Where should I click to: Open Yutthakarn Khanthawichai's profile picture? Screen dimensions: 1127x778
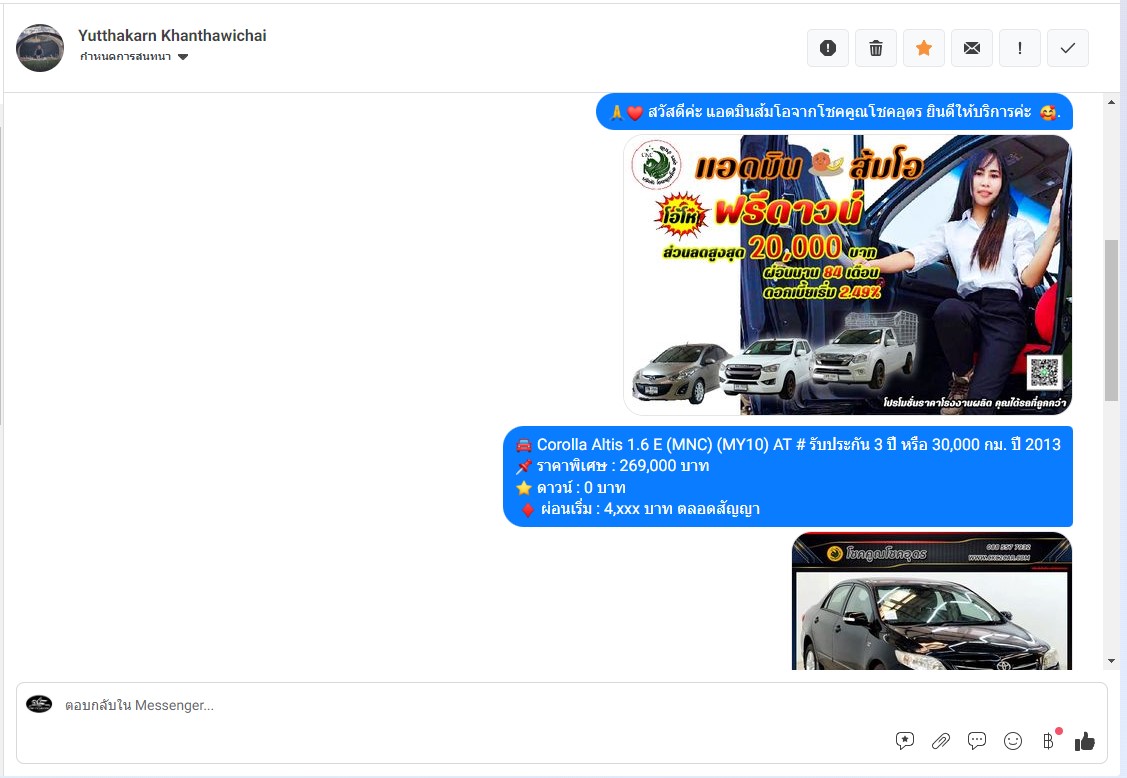click(40, 47)
